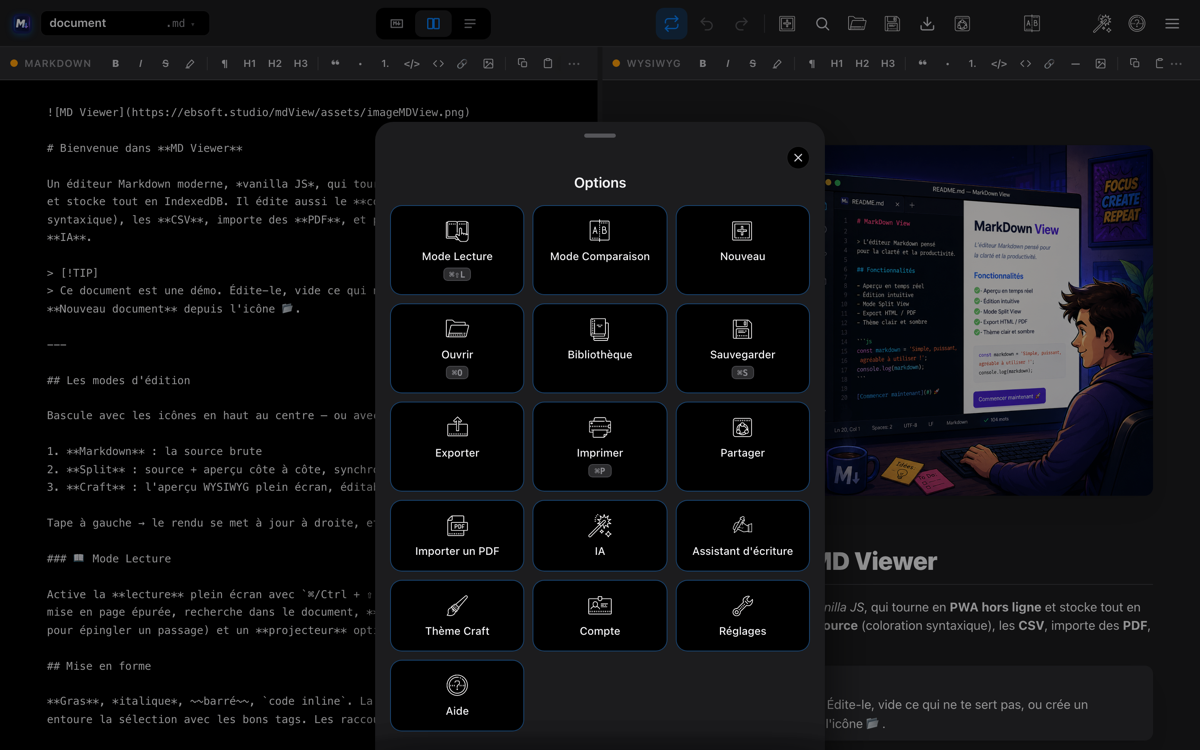The image size is (1200, 750).
Task: Click help question mark icon in top bar
Action: [x=1137, y=24]
